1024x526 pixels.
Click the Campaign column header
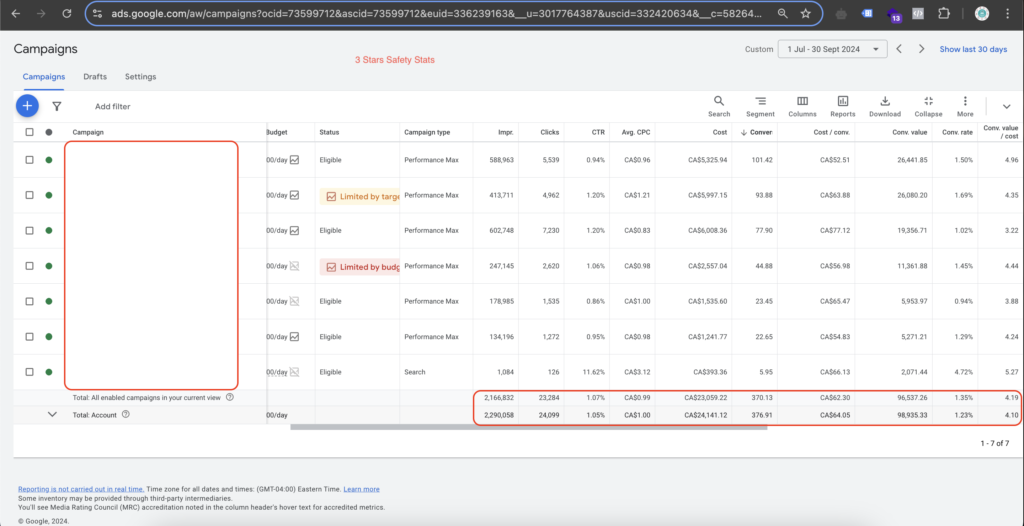click(88, 132)
